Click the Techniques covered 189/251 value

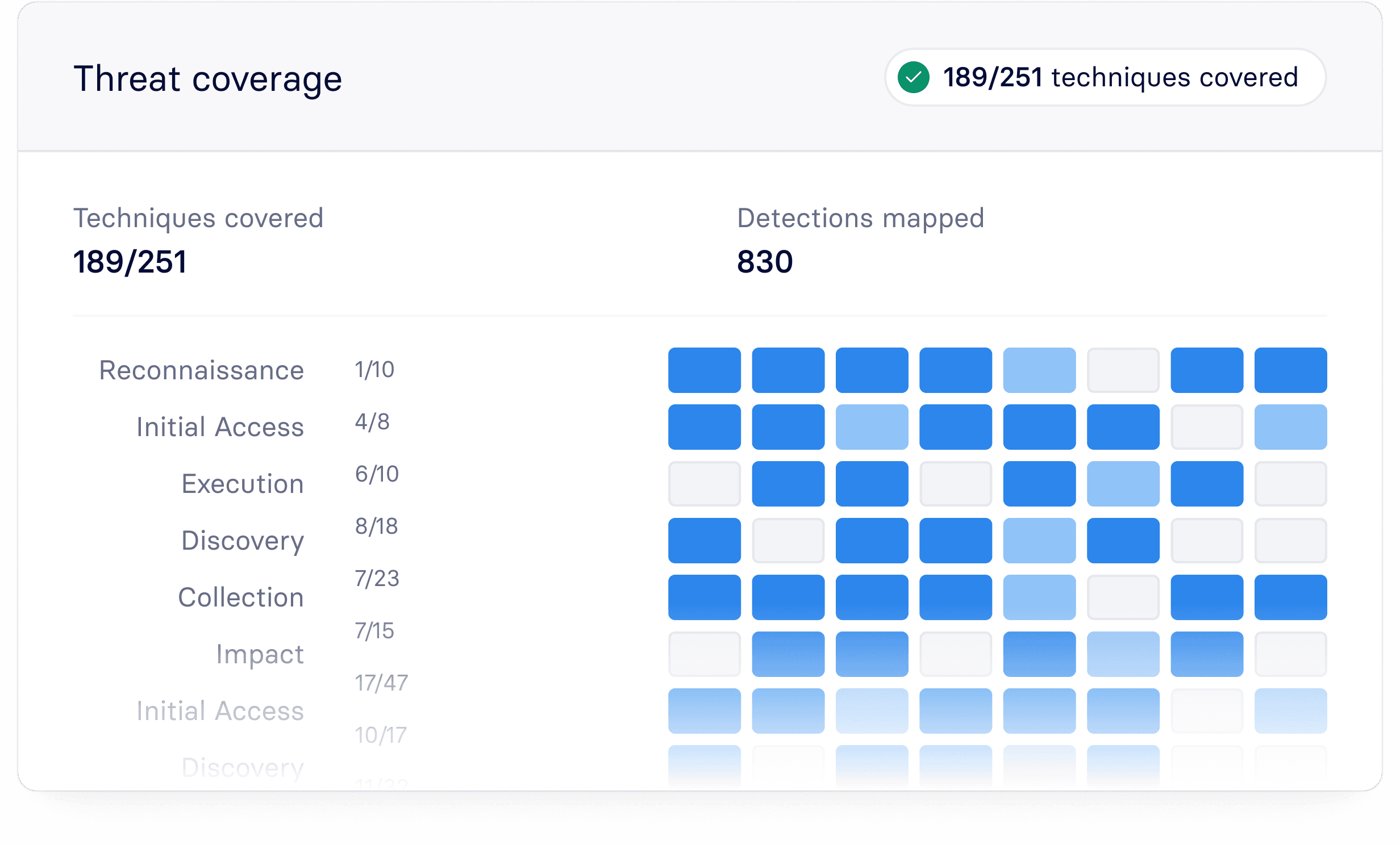(x=130, y=262)
